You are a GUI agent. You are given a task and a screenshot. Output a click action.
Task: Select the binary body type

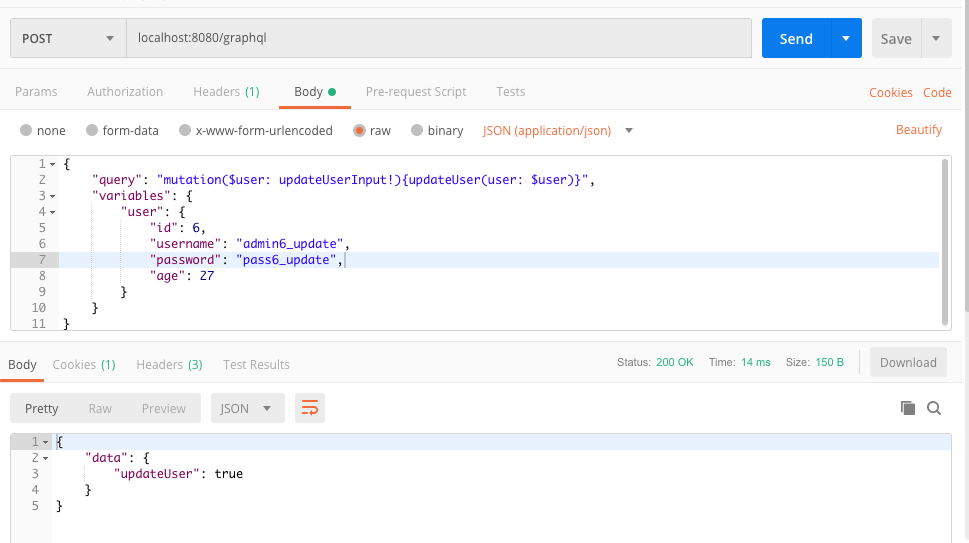coord(437,130)
